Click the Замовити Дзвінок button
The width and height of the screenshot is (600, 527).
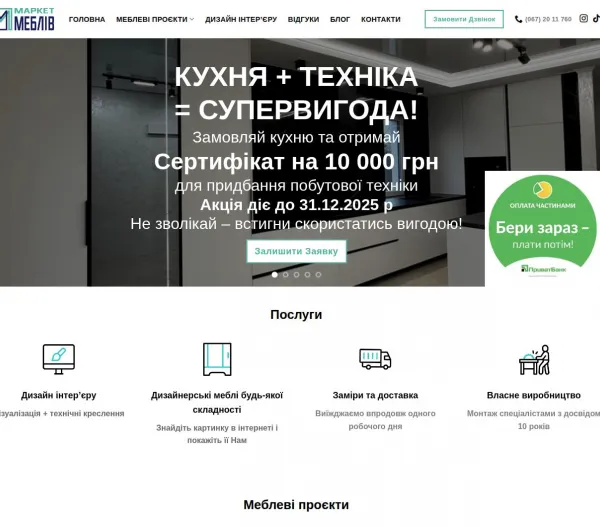coord(464,19)
